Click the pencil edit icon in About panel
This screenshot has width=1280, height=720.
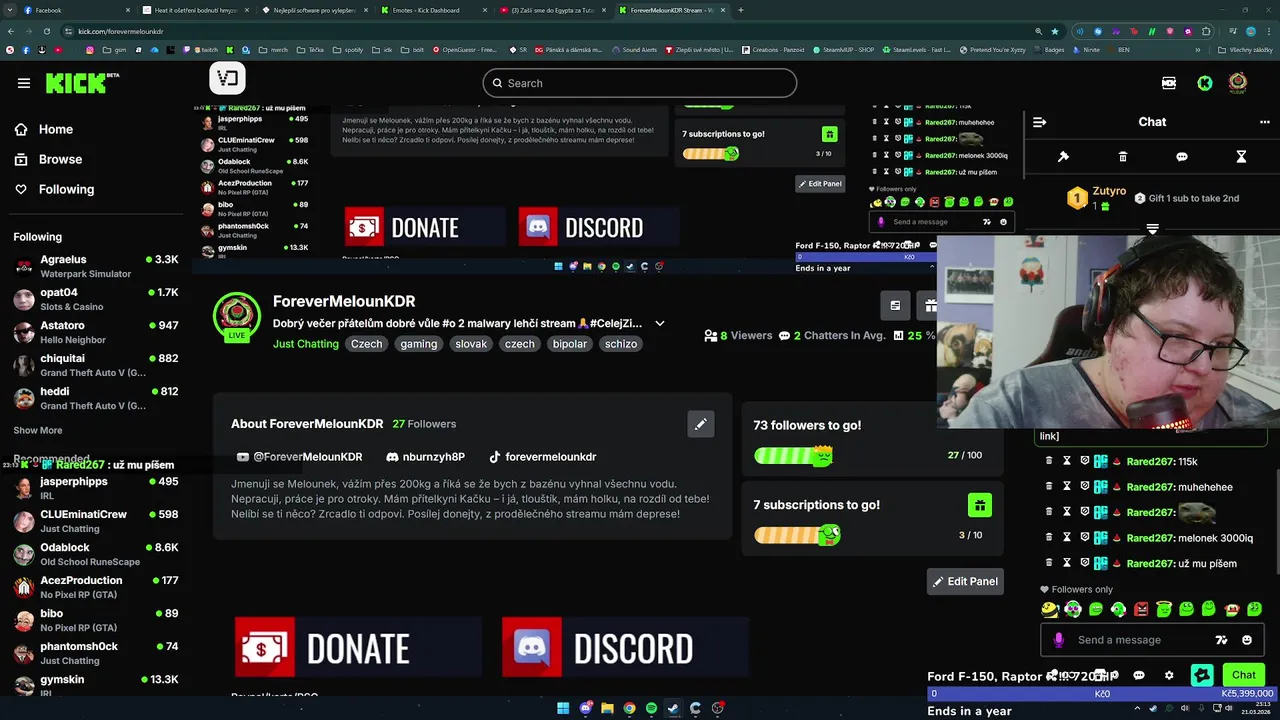[x=701, y=424]
